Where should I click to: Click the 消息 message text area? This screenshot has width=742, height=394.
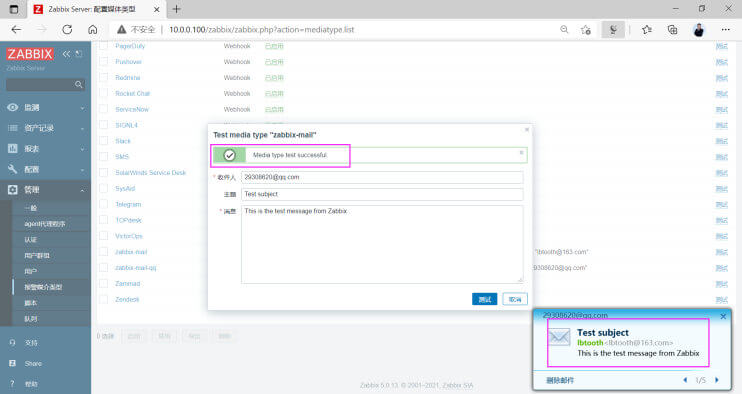(382, 245)
